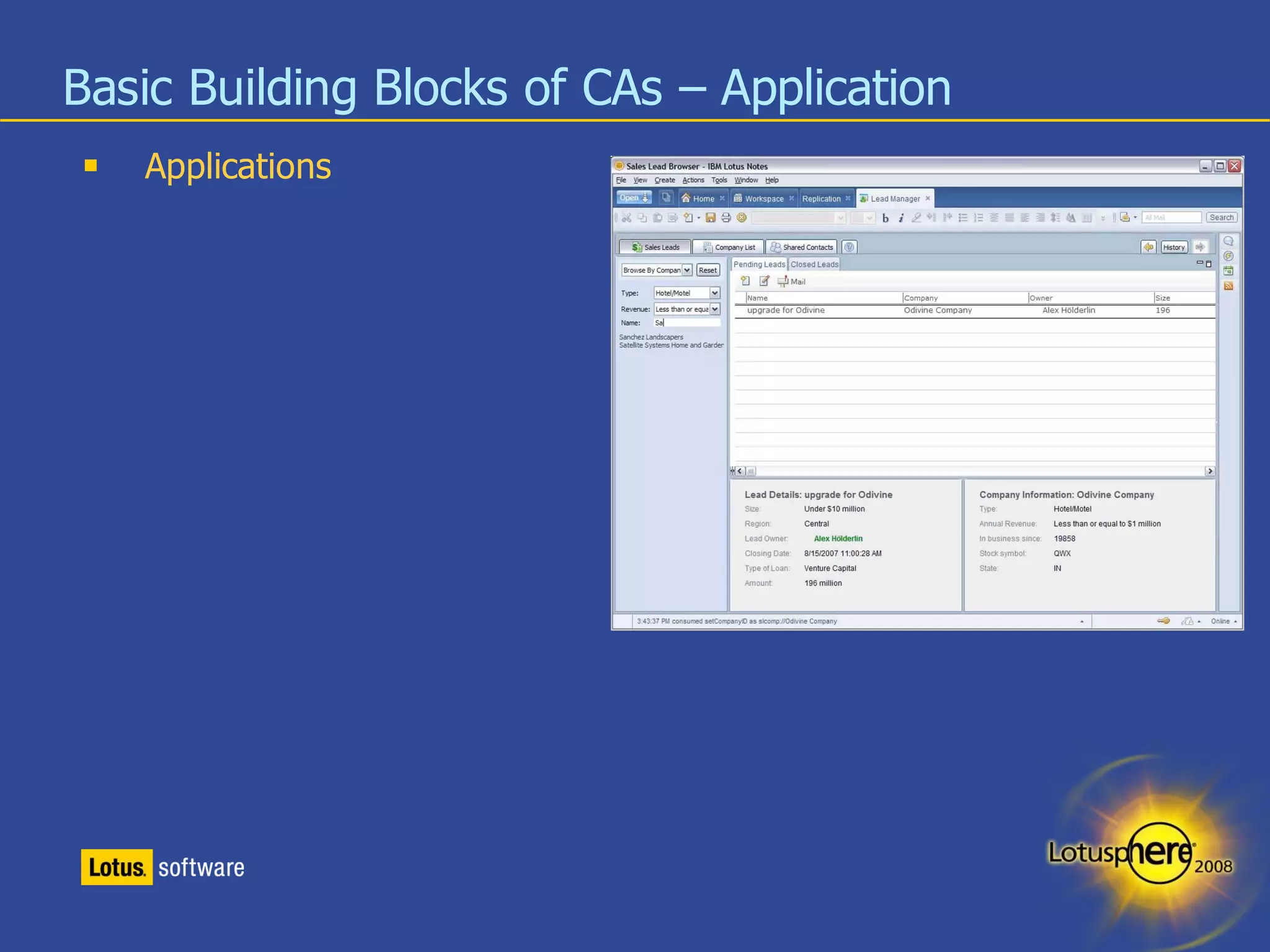The width and height of the screenshot is (1270, 952).
Task: Click the orange Stop icon in toolbar
Action: (742, 218)
